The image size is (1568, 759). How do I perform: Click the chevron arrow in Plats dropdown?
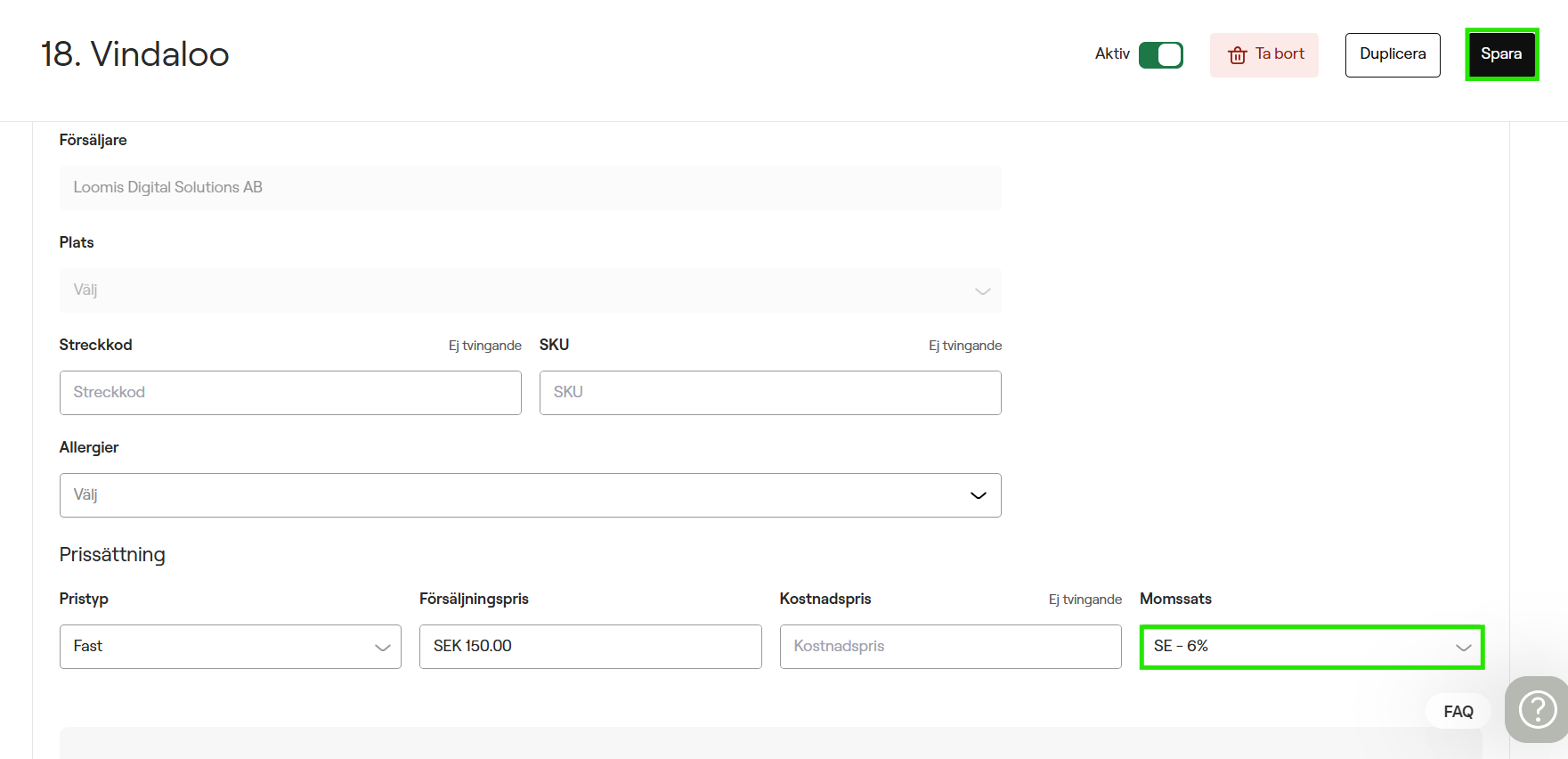(x=982, y=291)
